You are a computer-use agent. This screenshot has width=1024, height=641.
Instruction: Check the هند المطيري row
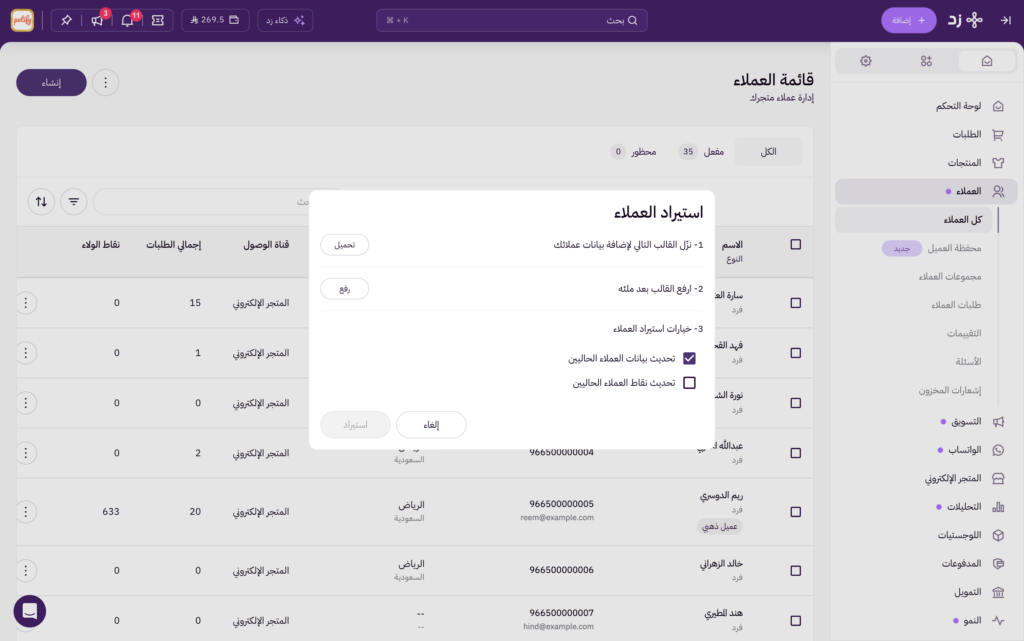[795, 621]
